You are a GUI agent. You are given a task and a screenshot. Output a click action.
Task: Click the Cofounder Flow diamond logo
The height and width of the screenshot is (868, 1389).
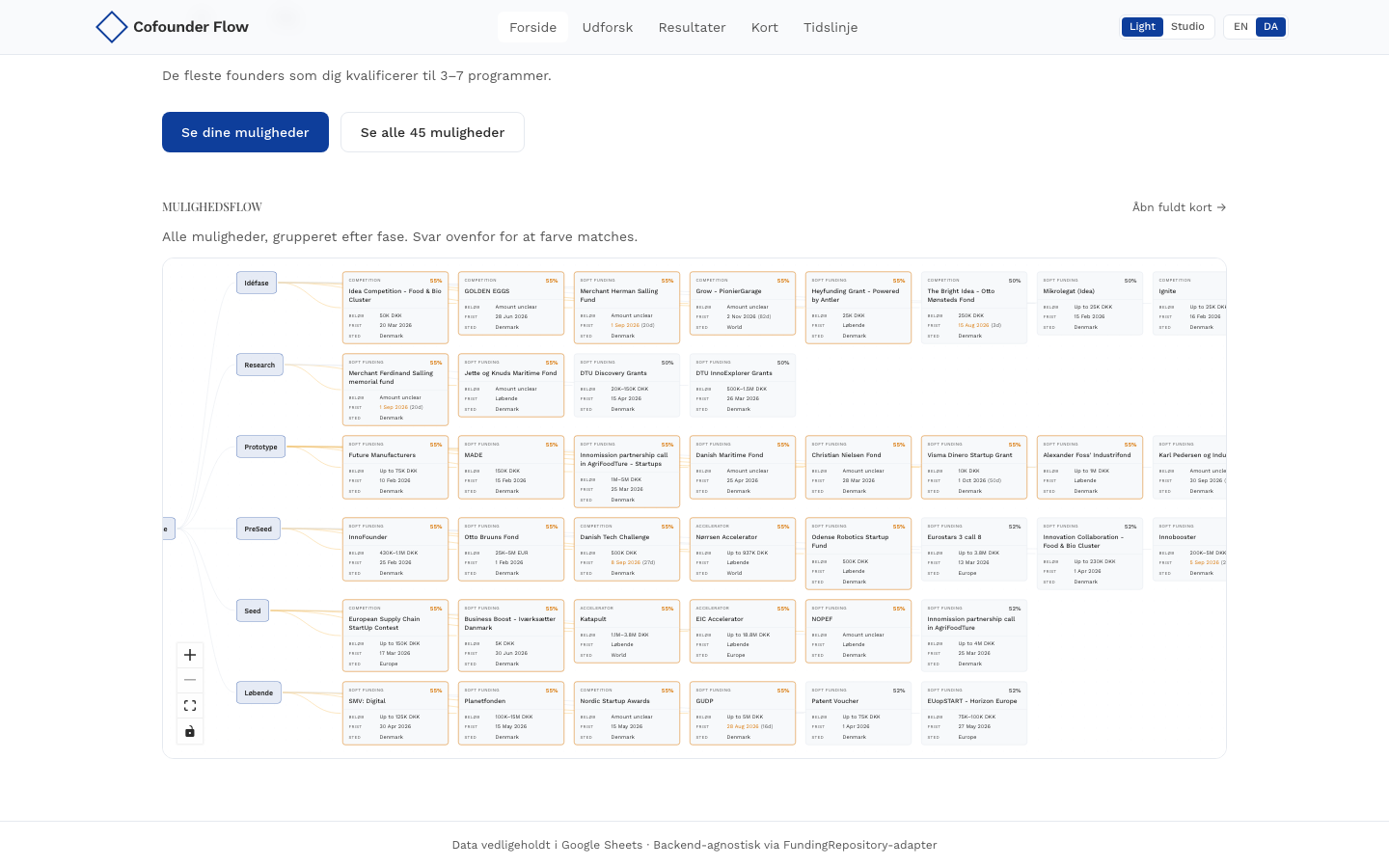click(112, 27)
